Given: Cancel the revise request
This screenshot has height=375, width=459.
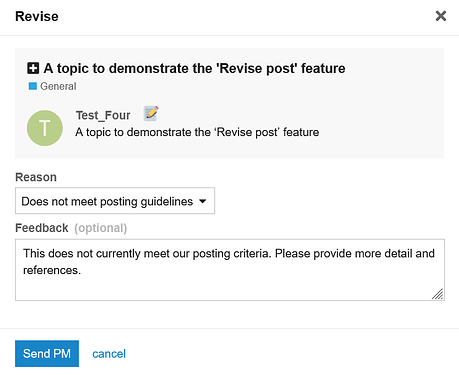Looking at the screenshot, I should click(109, 354).
